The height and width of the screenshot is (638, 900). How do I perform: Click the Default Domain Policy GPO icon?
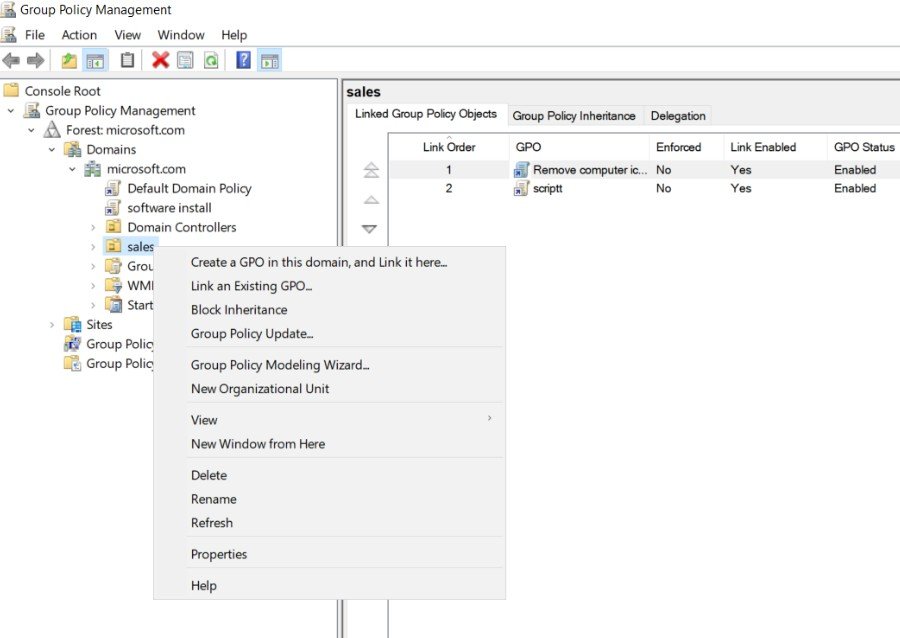pos(112,188)
